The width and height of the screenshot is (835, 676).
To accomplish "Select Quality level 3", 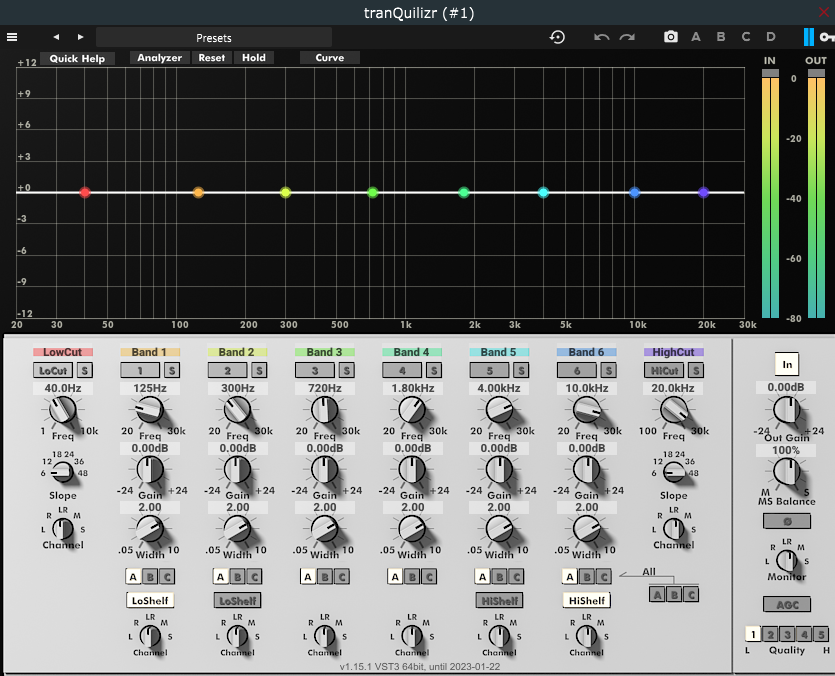I will 787,634.
